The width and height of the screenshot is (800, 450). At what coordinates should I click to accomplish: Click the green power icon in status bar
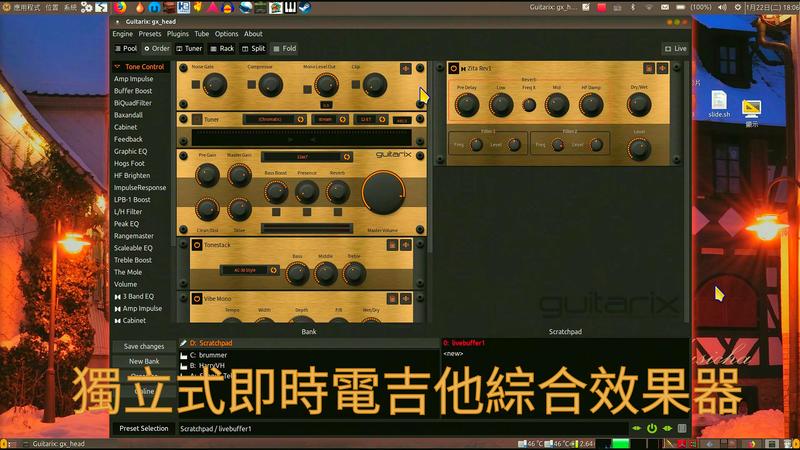[x=652, y=429]
